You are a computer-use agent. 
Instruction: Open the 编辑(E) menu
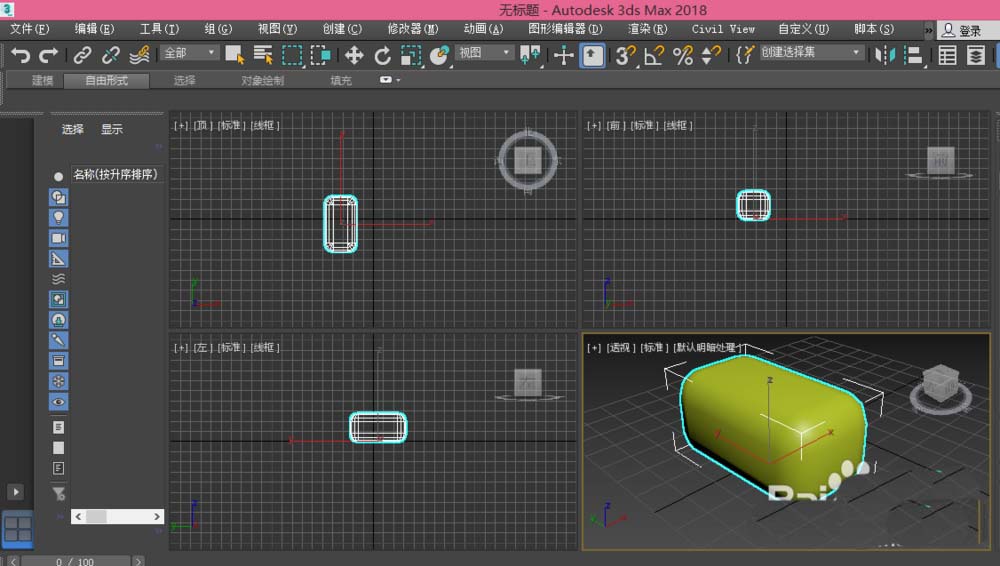(x=94, y=29)
